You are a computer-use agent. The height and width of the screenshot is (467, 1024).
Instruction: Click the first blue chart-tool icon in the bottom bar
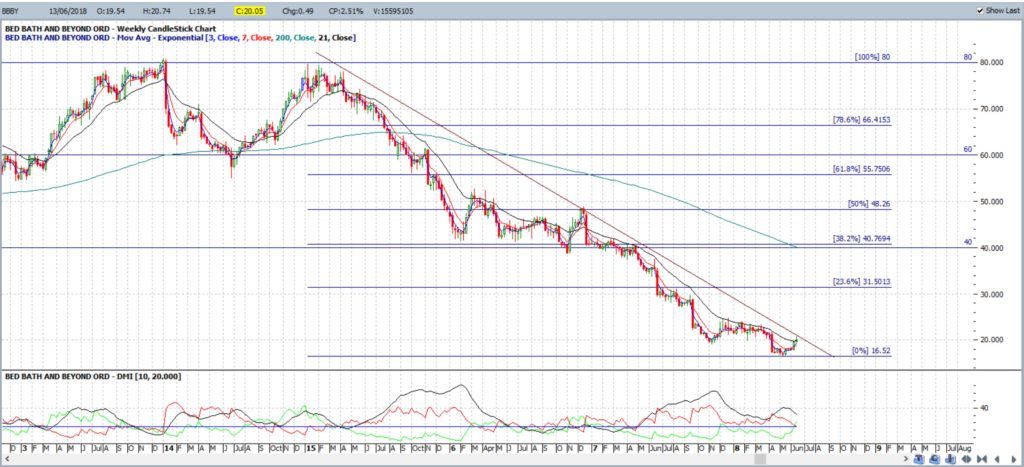coord(919,459)
